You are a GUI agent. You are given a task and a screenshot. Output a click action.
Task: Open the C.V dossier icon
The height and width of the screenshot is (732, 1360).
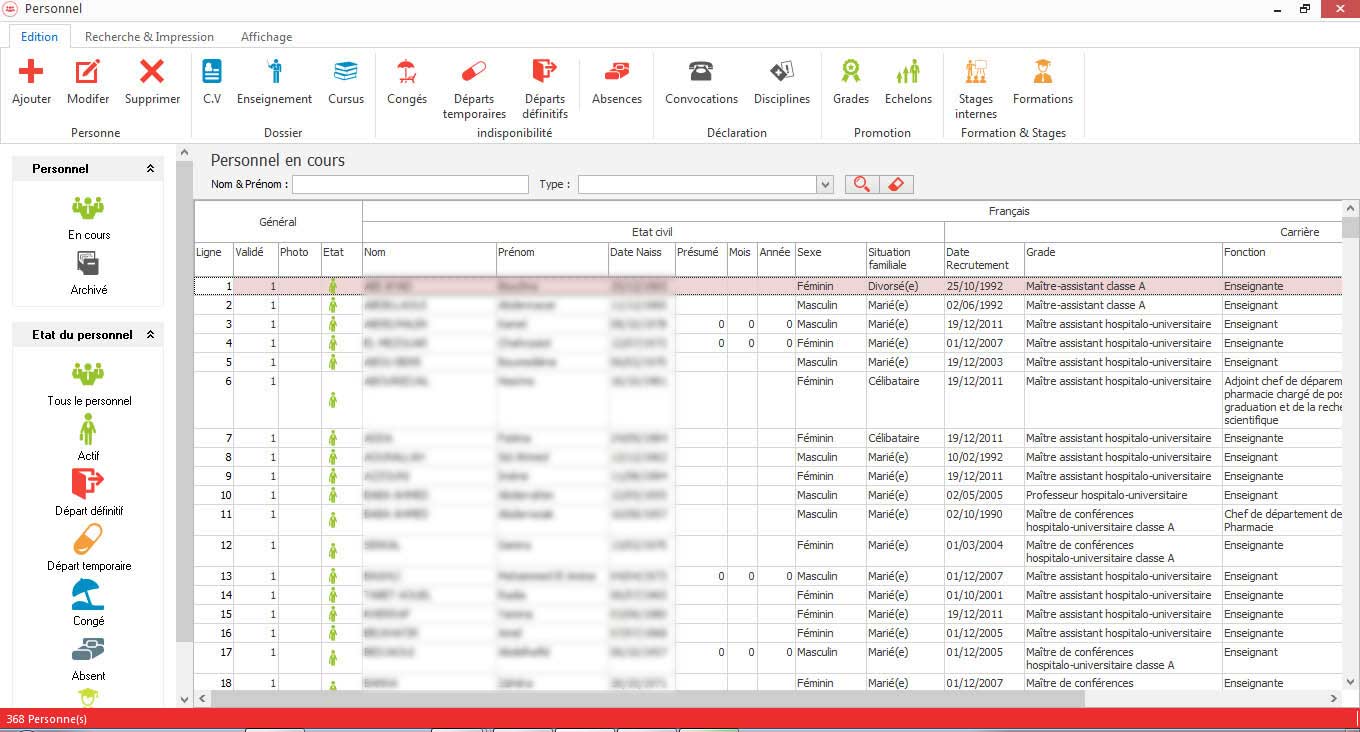point(212,72)
